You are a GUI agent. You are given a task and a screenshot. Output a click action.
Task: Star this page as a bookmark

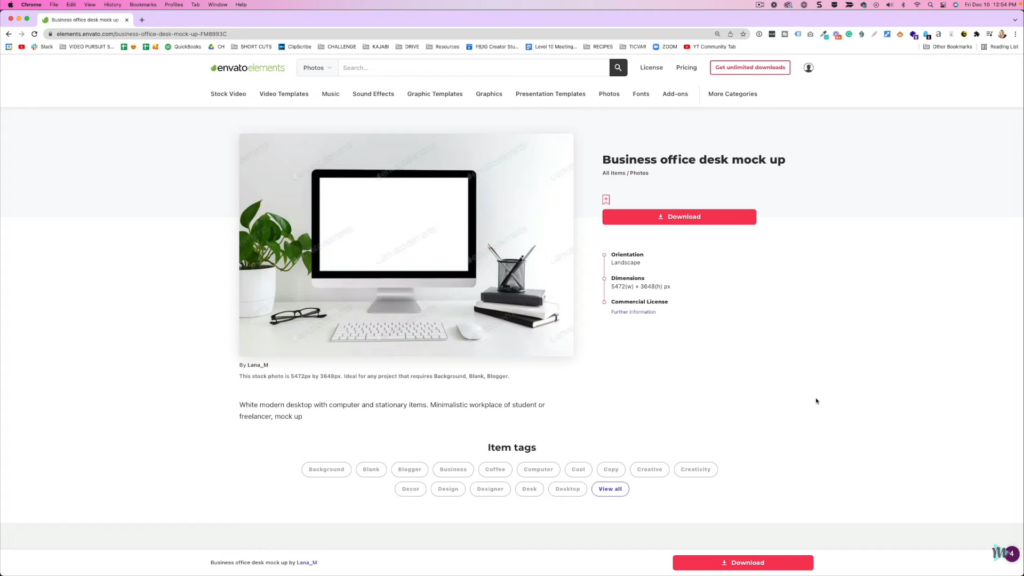[743, 34]
